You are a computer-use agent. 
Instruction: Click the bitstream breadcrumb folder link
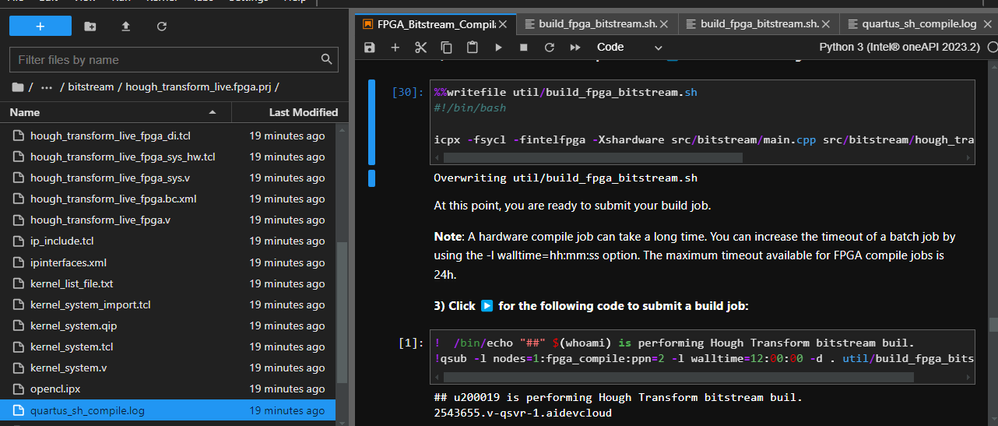93,87
